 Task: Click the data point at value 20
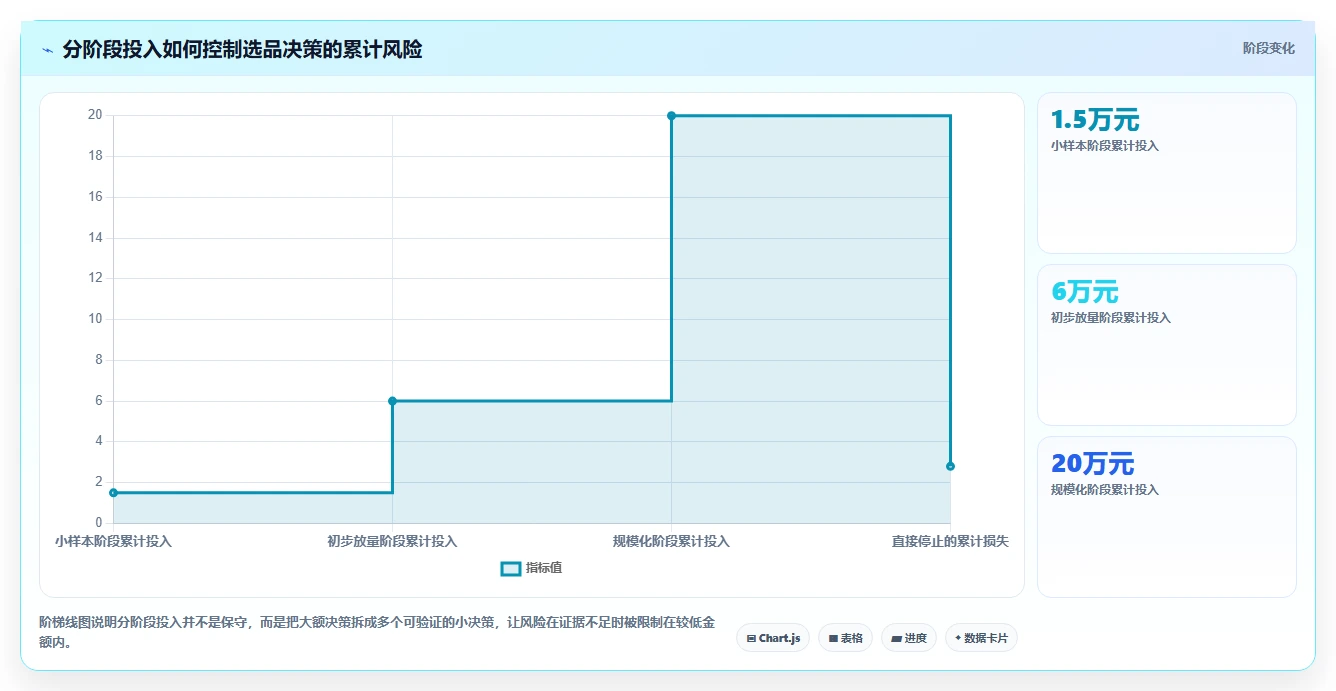pyautogui.click(x=671, y=116)
